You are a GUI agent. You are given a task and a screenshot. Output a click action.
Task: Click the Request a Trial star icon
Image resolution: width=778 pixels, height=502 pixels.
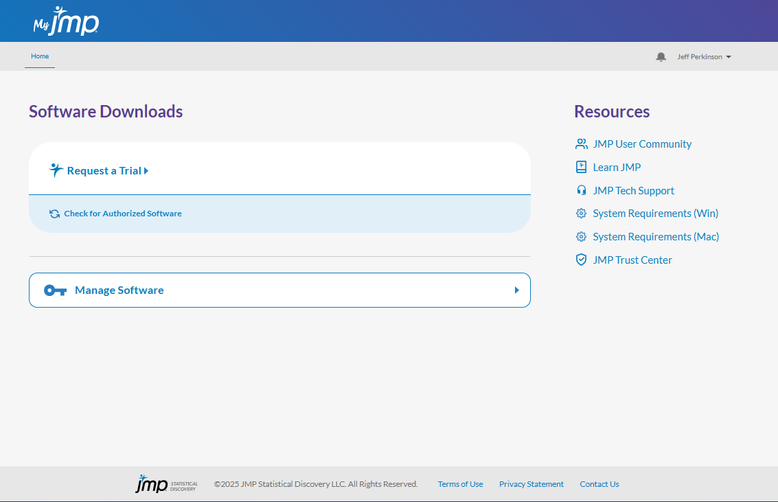(x=56, y=170)
